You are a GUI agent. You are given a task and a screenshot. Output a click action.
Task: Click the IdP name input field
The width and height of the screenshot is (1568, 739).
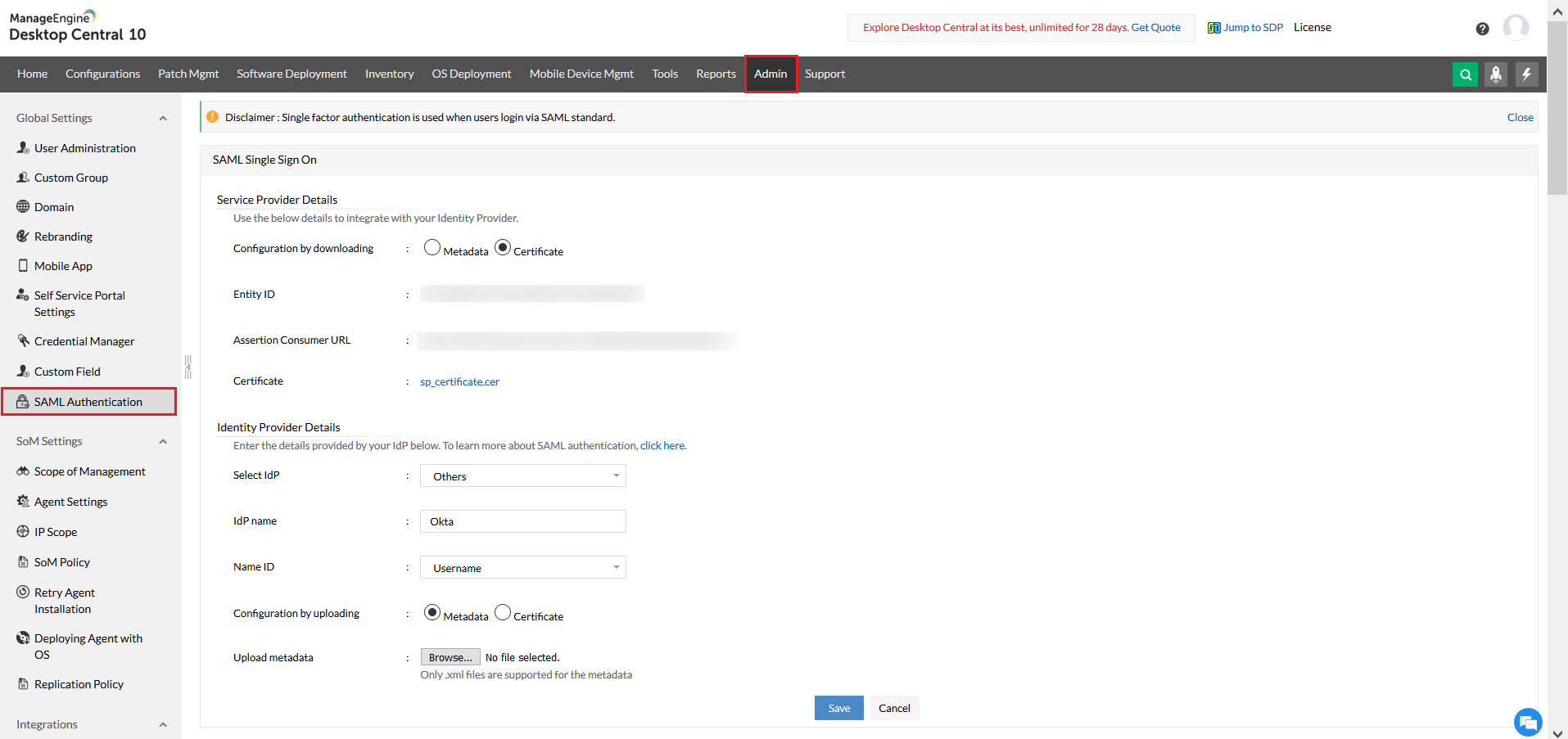pos(523,522)
